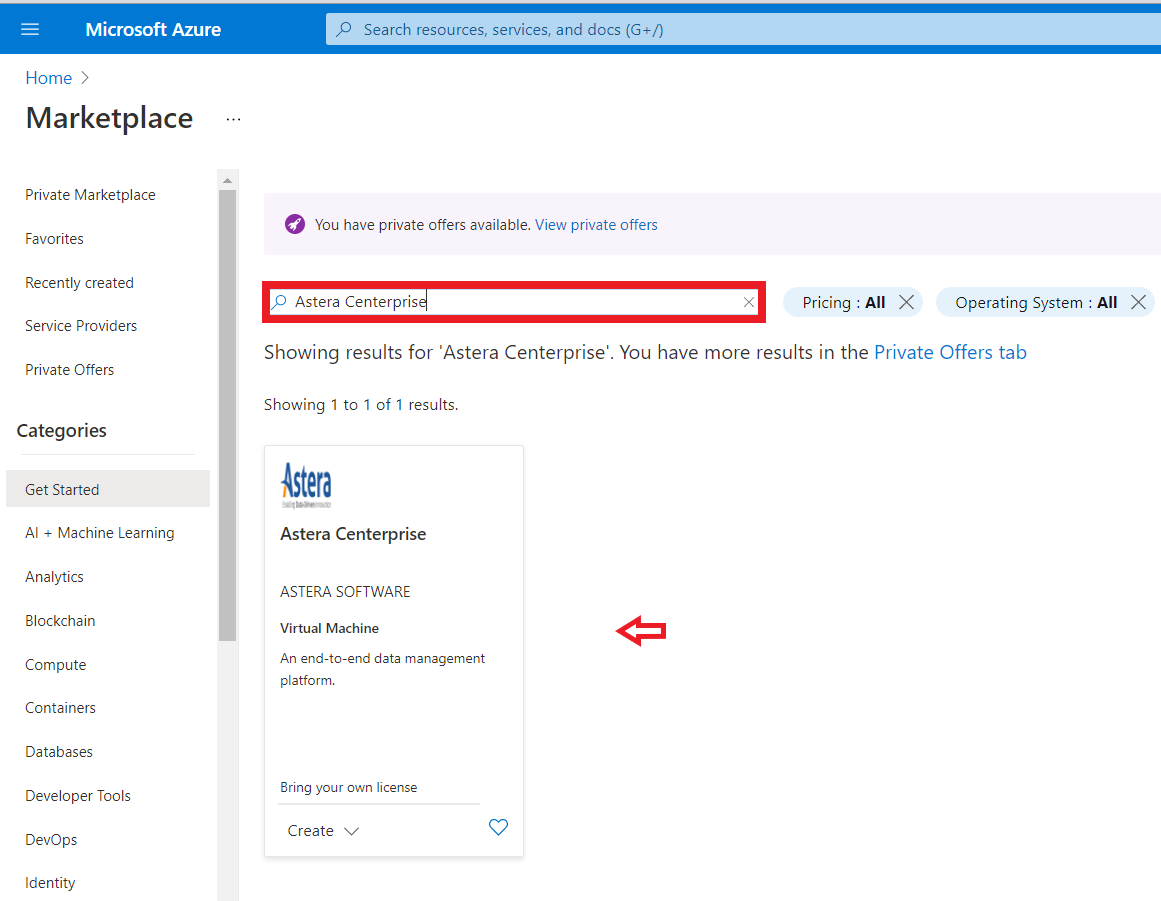Open the Favorites sidebar item
Viewport: 1161px width, 901px height.
tap(54, 239)
